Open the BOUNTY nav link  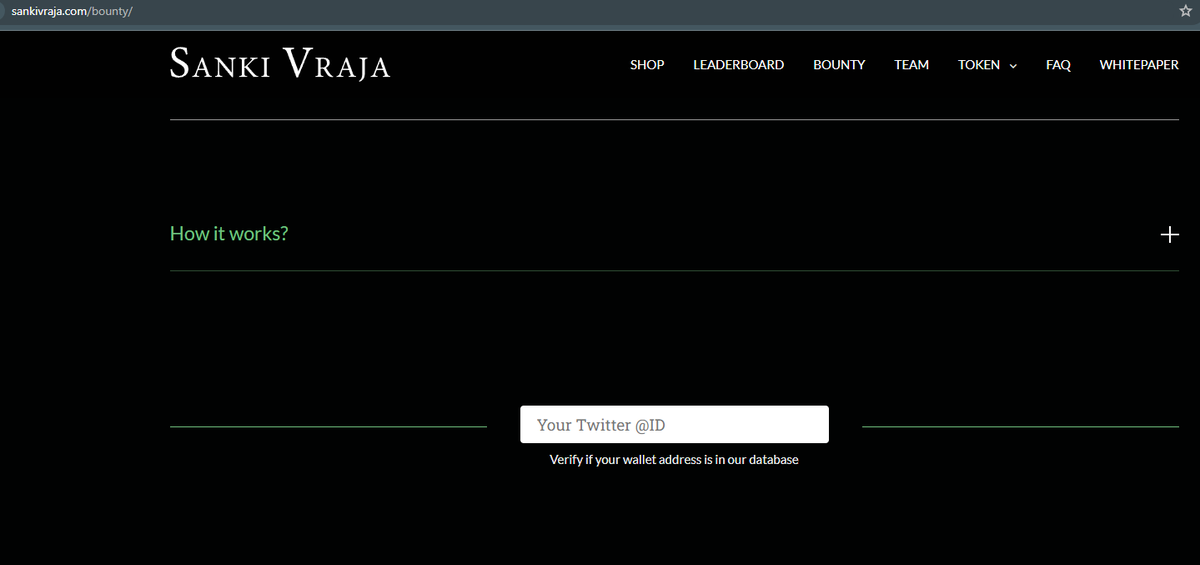click(x=839, y=65)
